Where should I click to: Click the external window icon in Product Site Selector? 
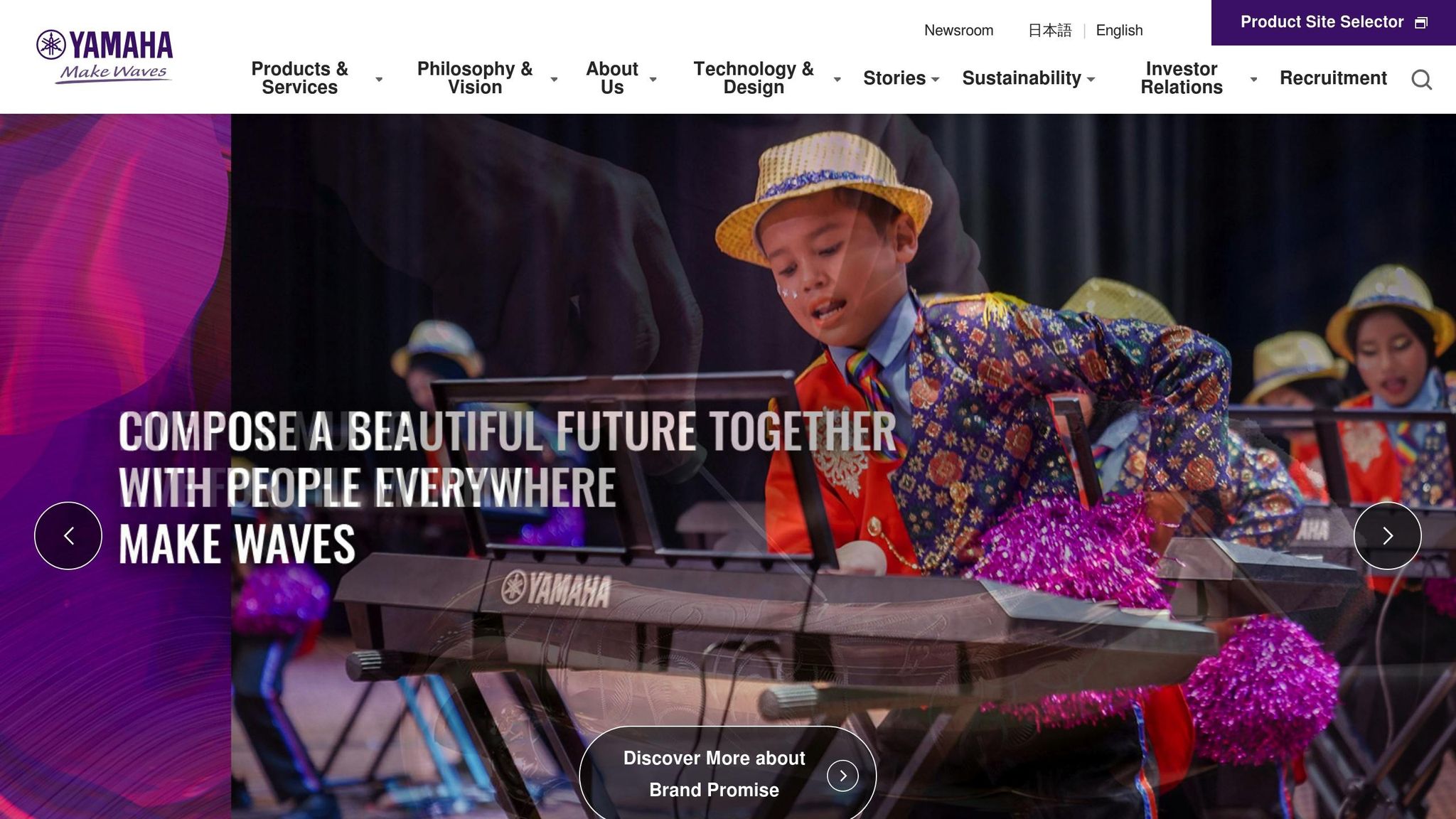click(1420, 23)
